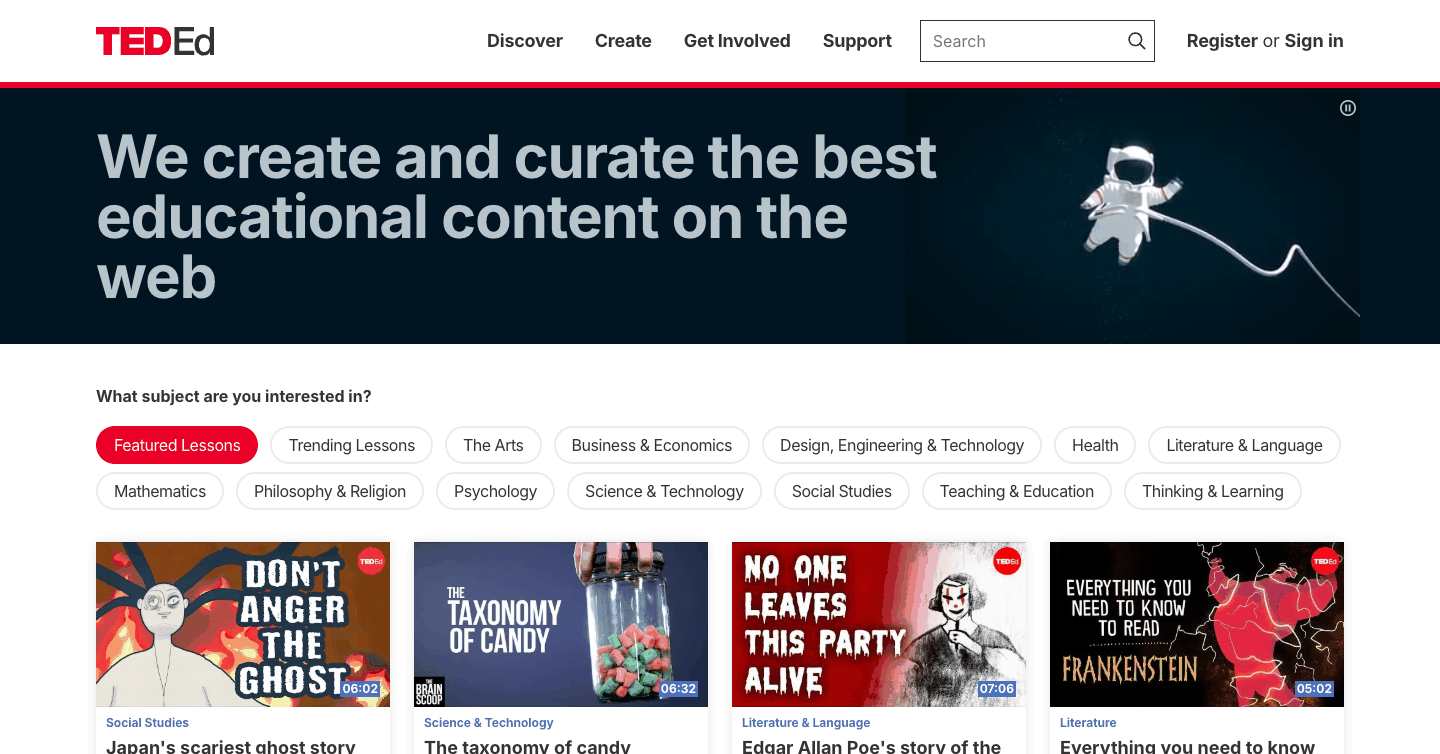Open the Taxonomy of Candy thumbnail
Viewport: 1440px width, 754px height.
561,624
